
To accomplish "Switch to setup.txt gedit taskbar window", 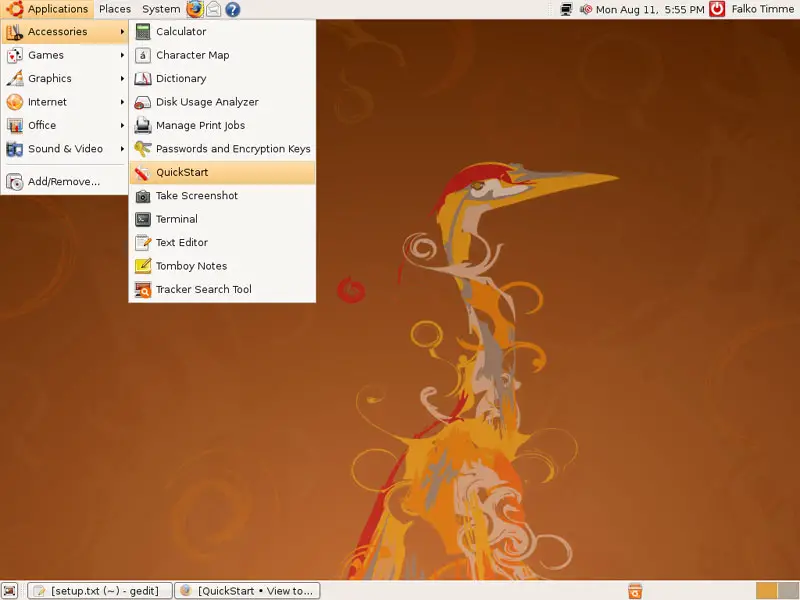I will (x=100, y=591).
